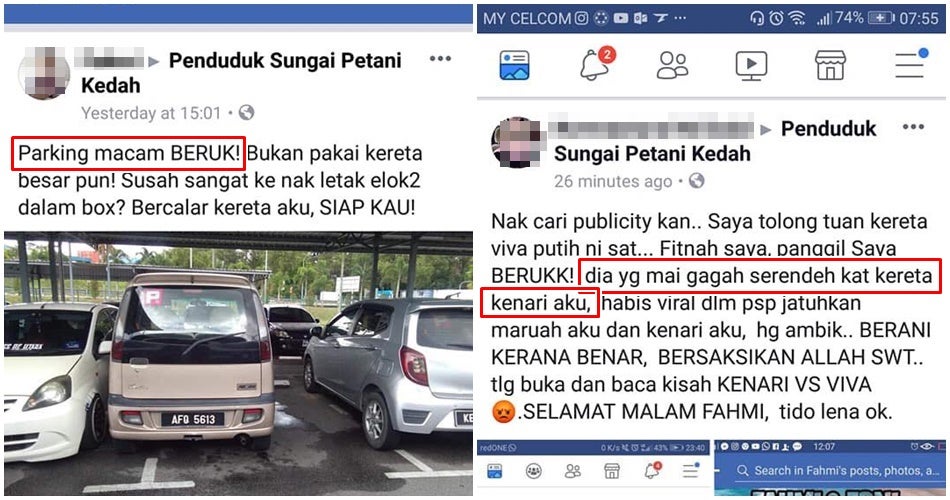Open the right poster's profile picture

click(516, 142)
